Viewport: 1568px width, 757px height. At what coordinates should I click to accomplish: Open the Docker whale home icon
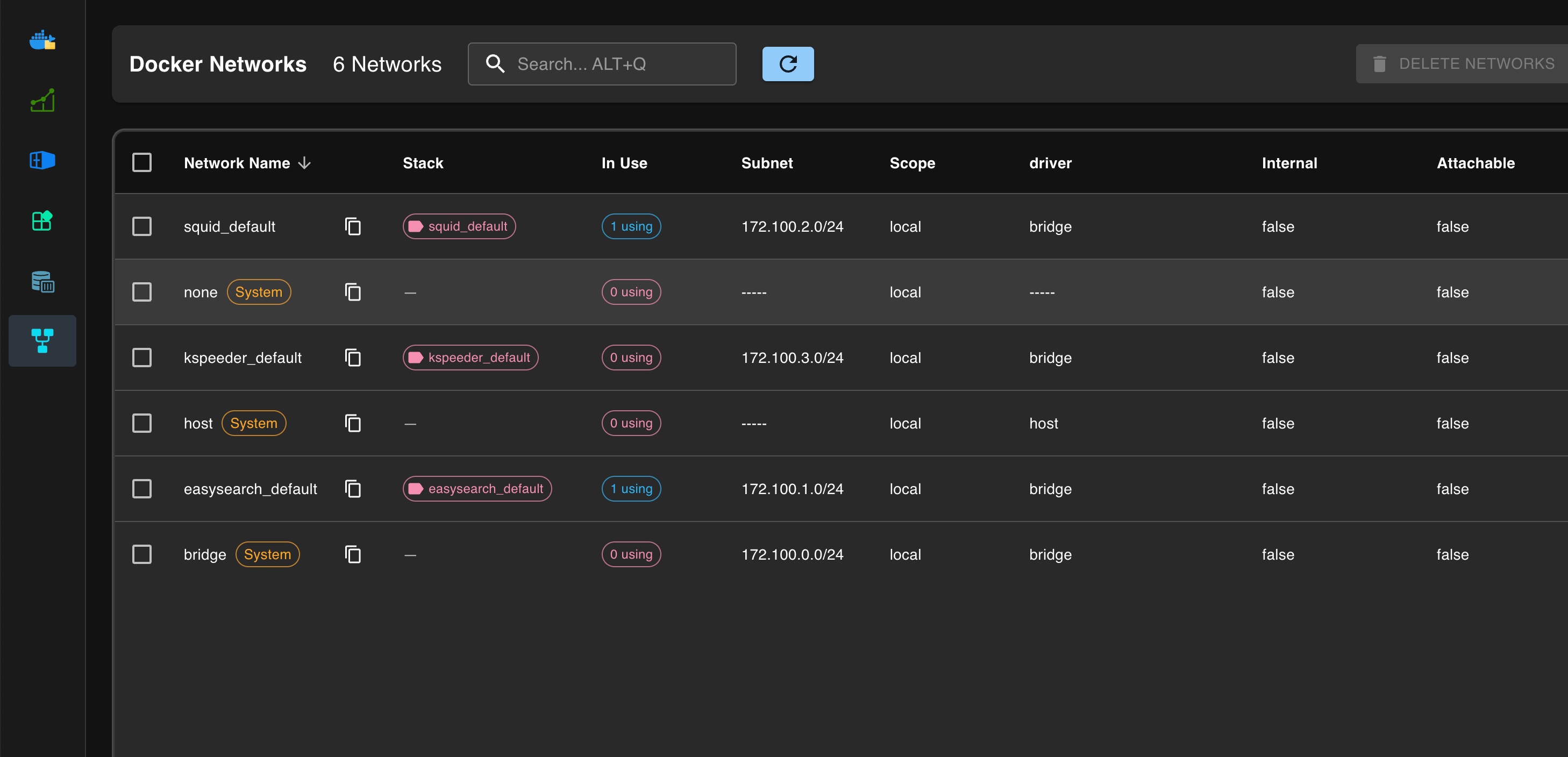pos(42,40)
